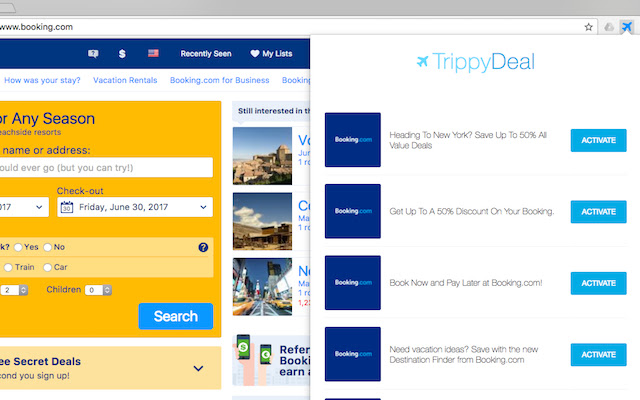Click the destination name input field

pos(105,167)
